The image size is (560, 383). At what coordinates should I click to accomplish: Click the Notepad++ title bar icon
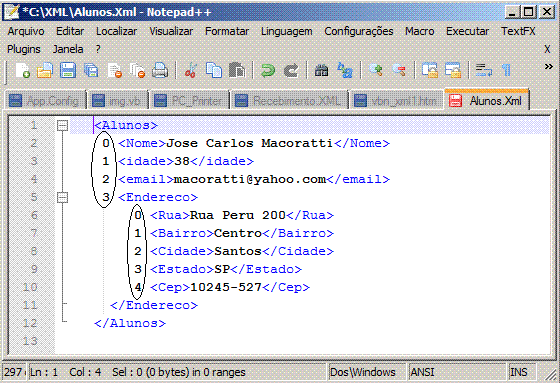coord(11,11)
